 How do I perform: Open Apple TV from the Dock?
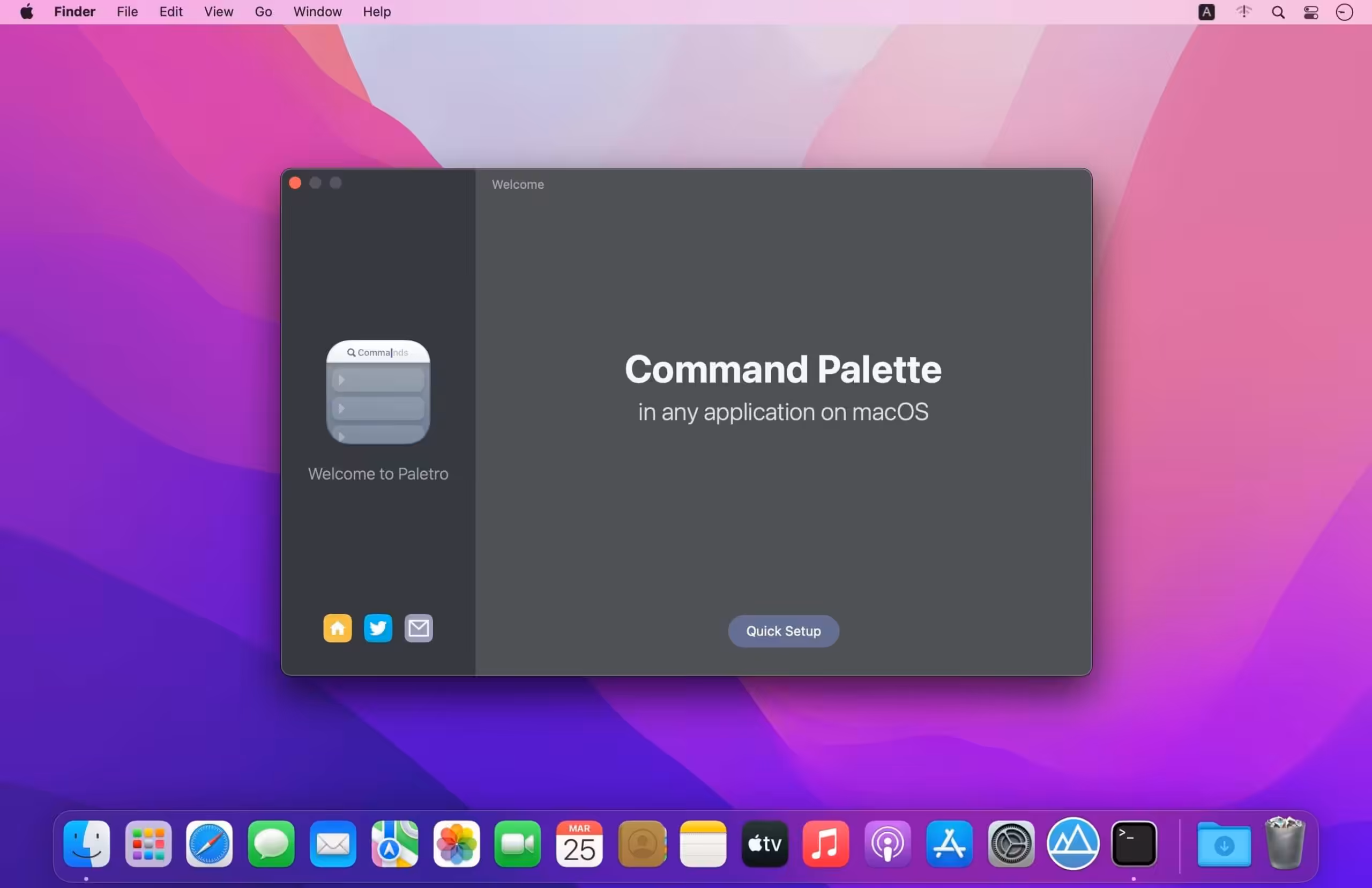pyautogui.click(x=765, y=843)
